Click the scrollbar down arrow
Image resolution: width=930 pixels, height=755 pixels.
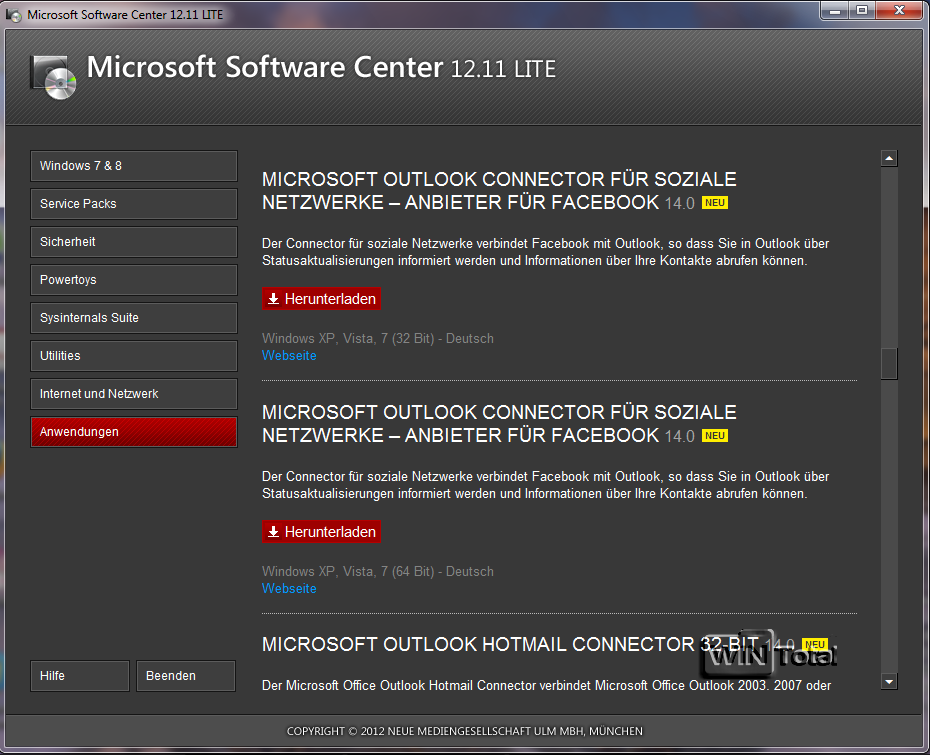point(888,682)
